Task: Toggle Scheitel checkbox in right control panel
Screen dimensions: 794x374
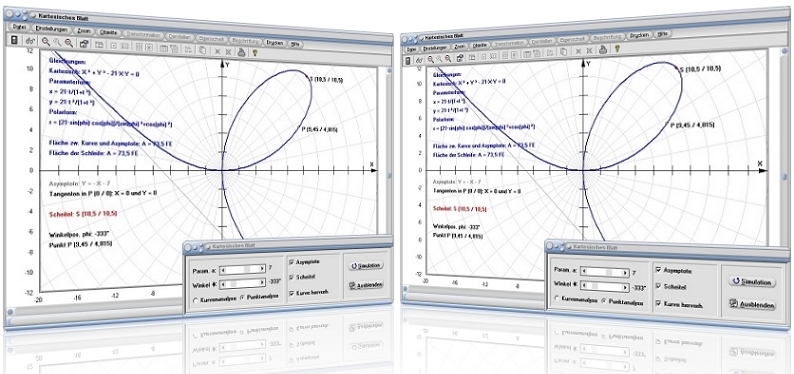Action: click(x=658, y=286)
